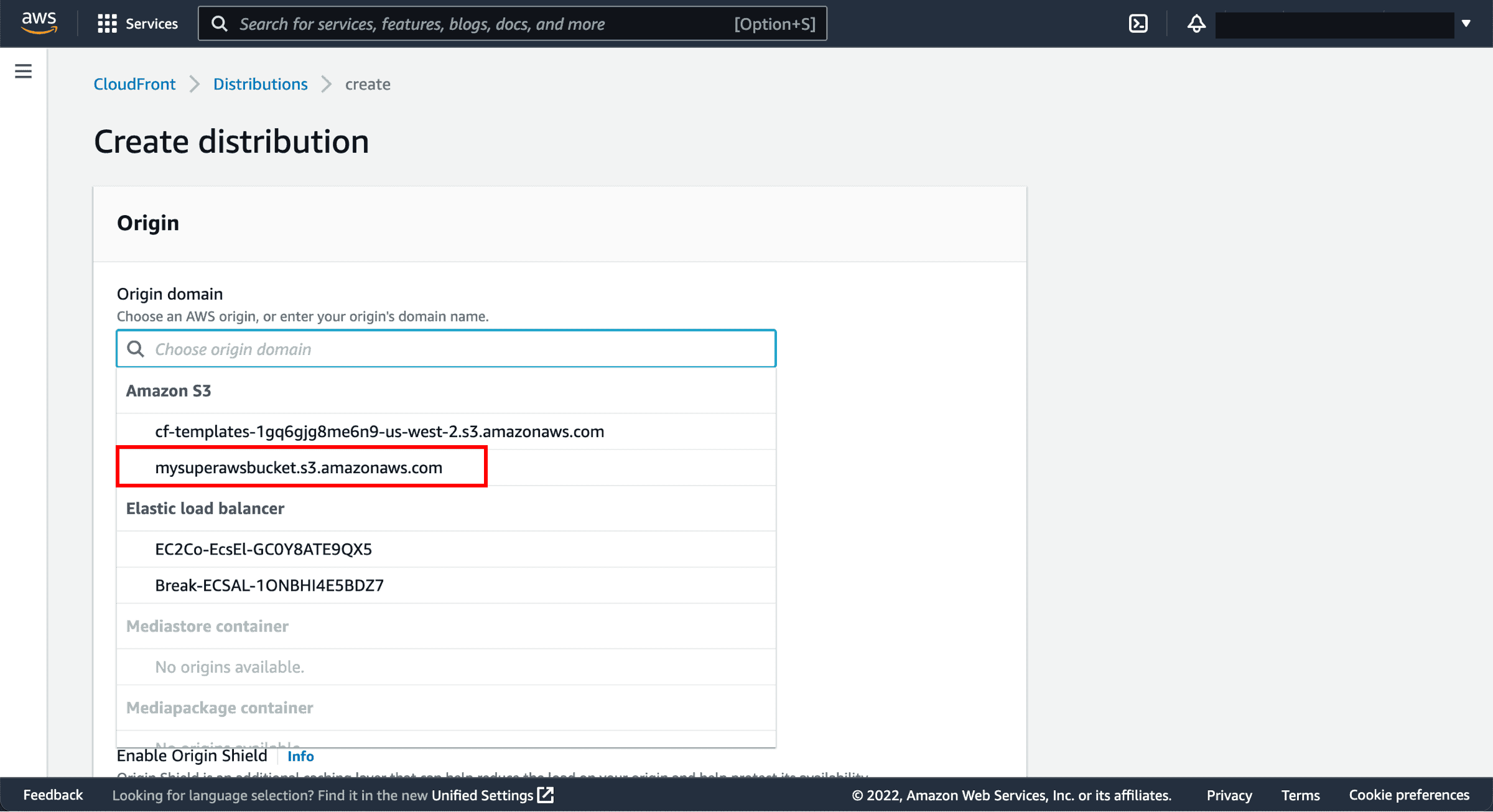Screen dimensions: 1493x812
Task: Select mysuperawsbucket.s3.amazonaws.com origin
Action: click(x=446, y=468)
